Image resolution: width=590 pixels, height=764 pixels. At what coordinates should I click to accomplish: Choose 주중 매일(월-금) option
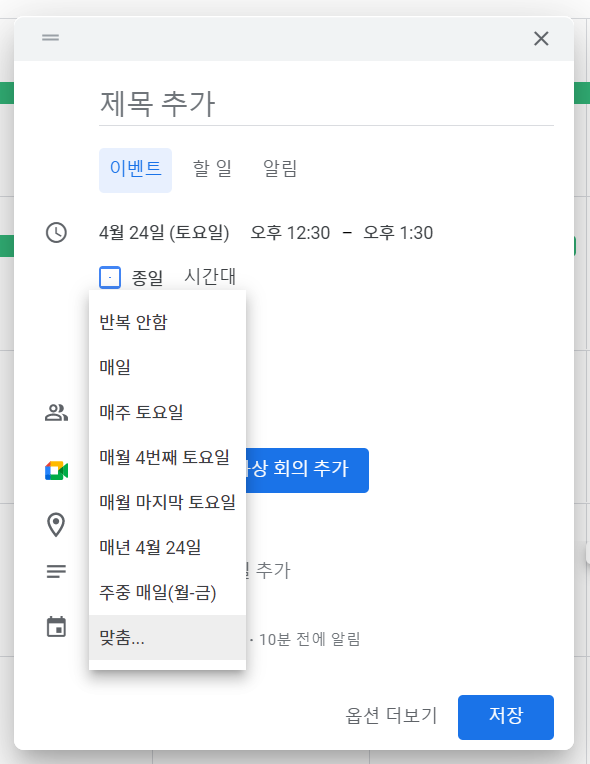click(x=168, y=592)
